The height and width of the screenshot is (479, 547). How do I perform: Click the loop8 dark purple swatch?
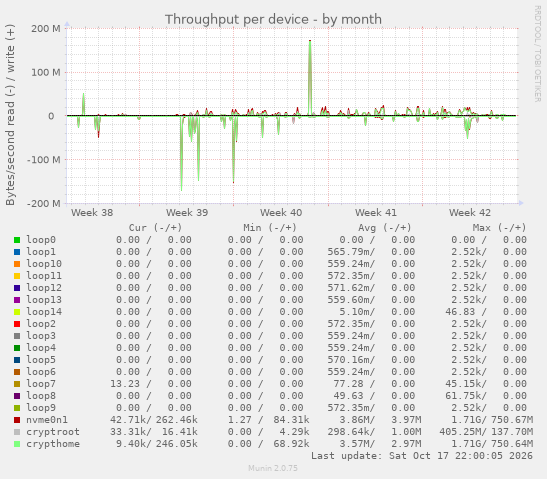point(17,396)
